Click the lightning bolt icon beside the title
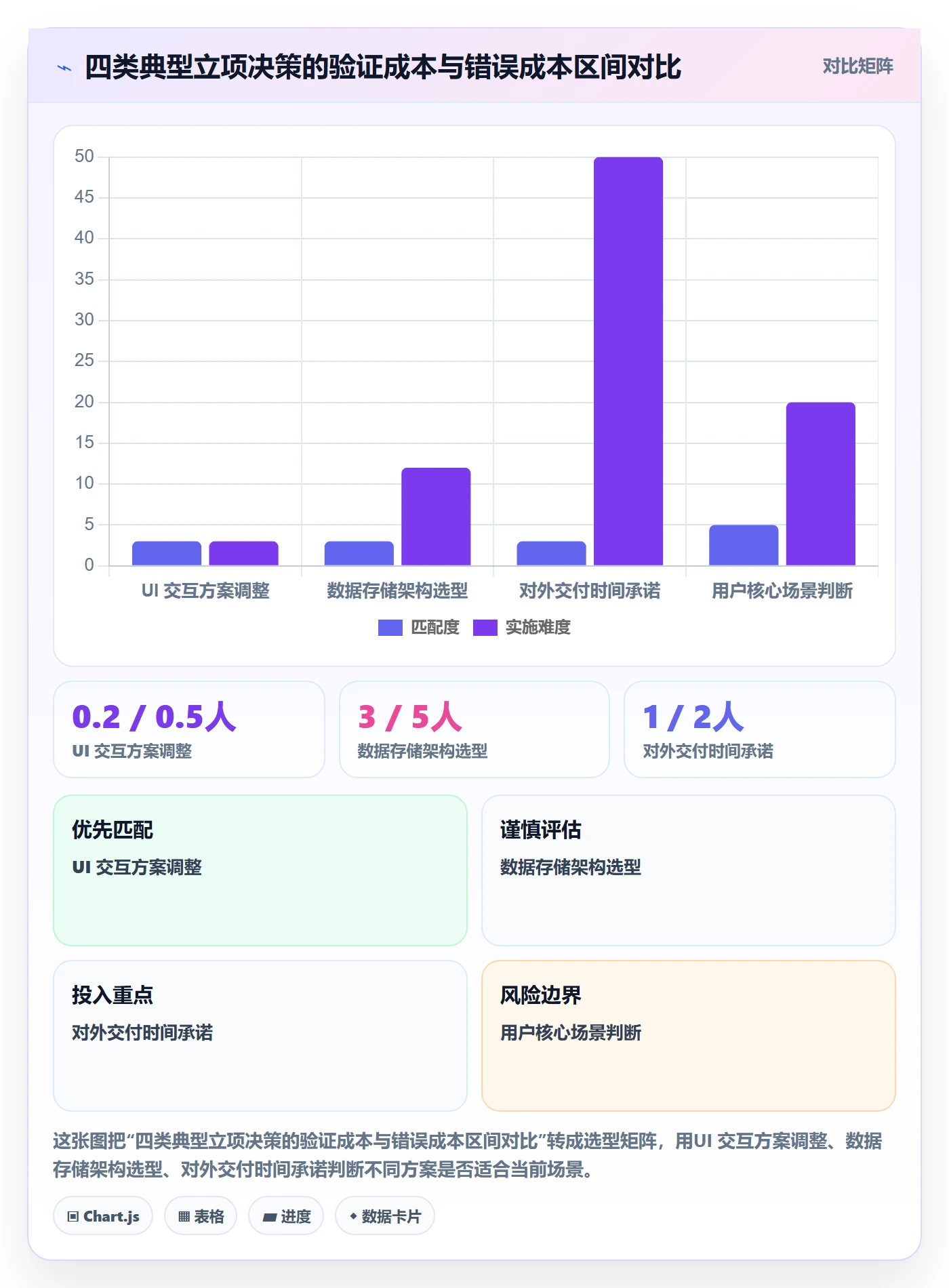The width and height of the screenshot is (949, 1288). click(x=64, y=68)
